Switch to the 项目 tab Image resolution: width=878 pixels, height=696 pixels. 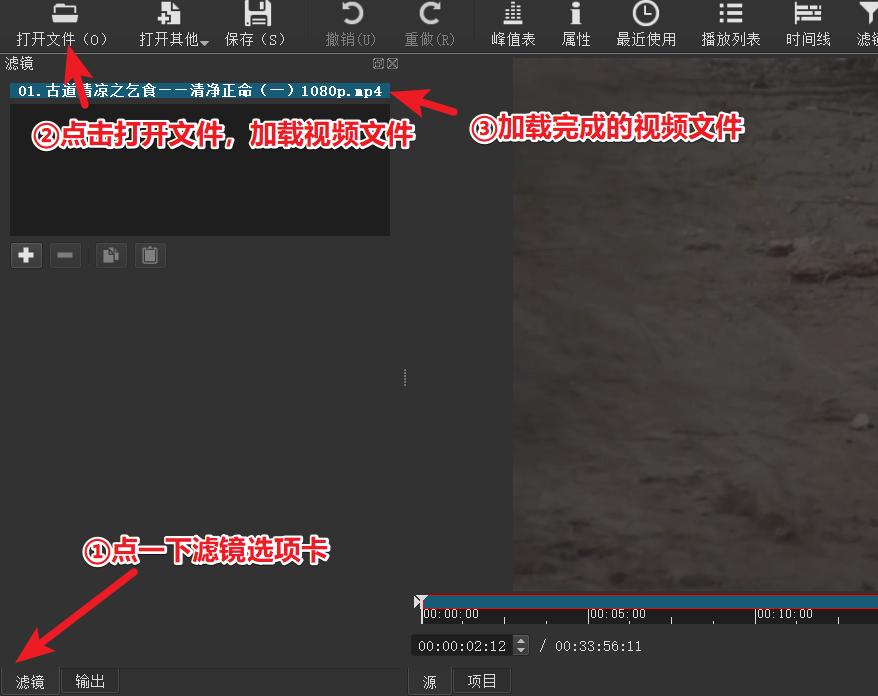pos(482,681)
